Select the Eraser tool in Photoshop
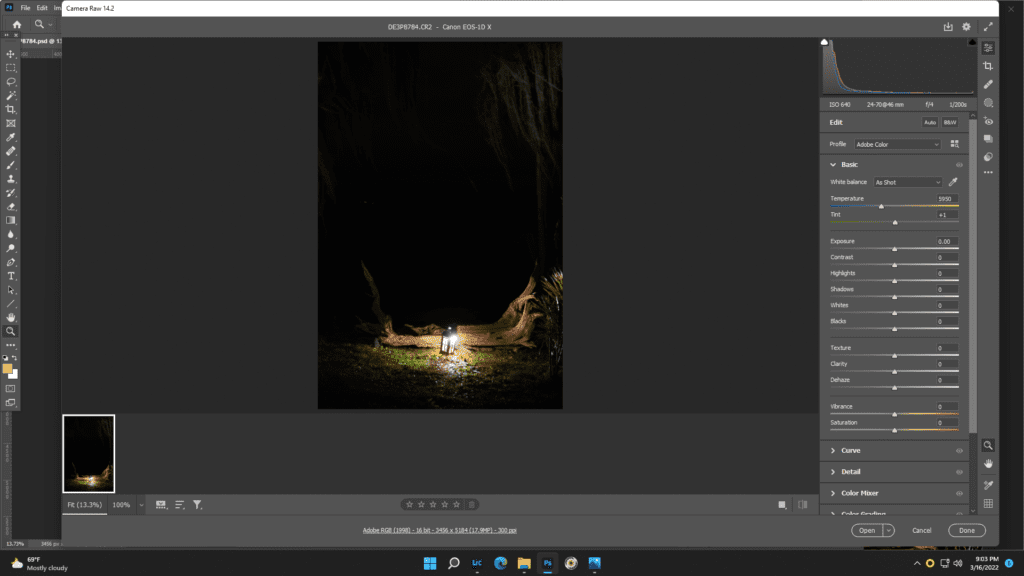This screenshot has width=1024, height=576. click(x=10, y=207)
